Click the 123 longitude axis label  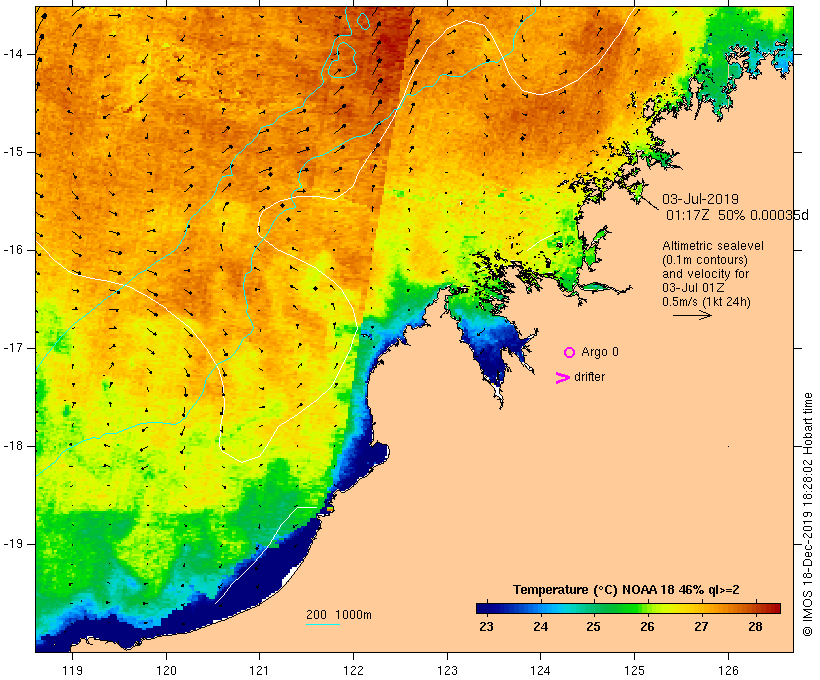pyautogui.click(x=447, y=670)
